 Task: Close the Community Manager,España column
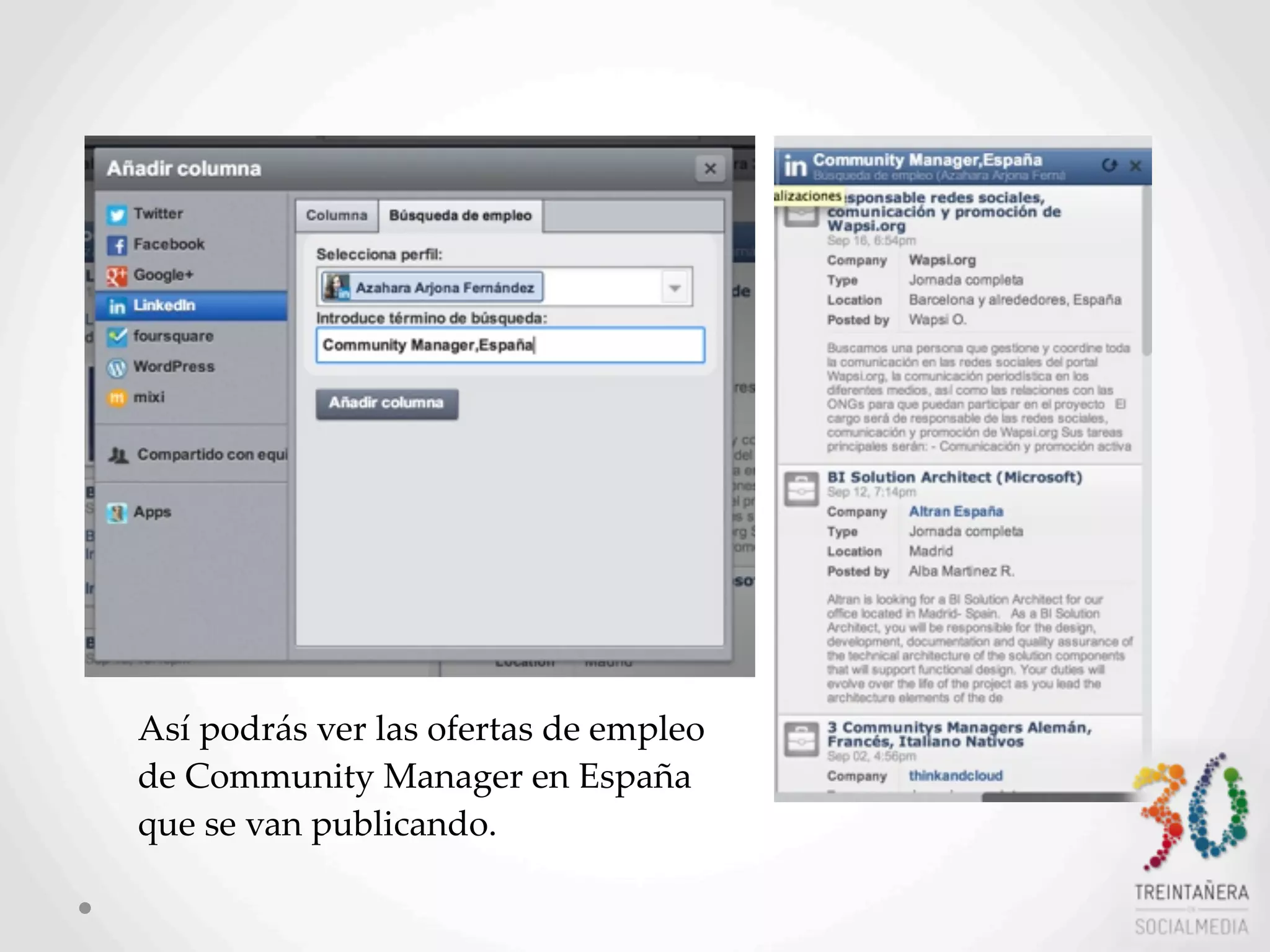click(x=1135, y=166)
